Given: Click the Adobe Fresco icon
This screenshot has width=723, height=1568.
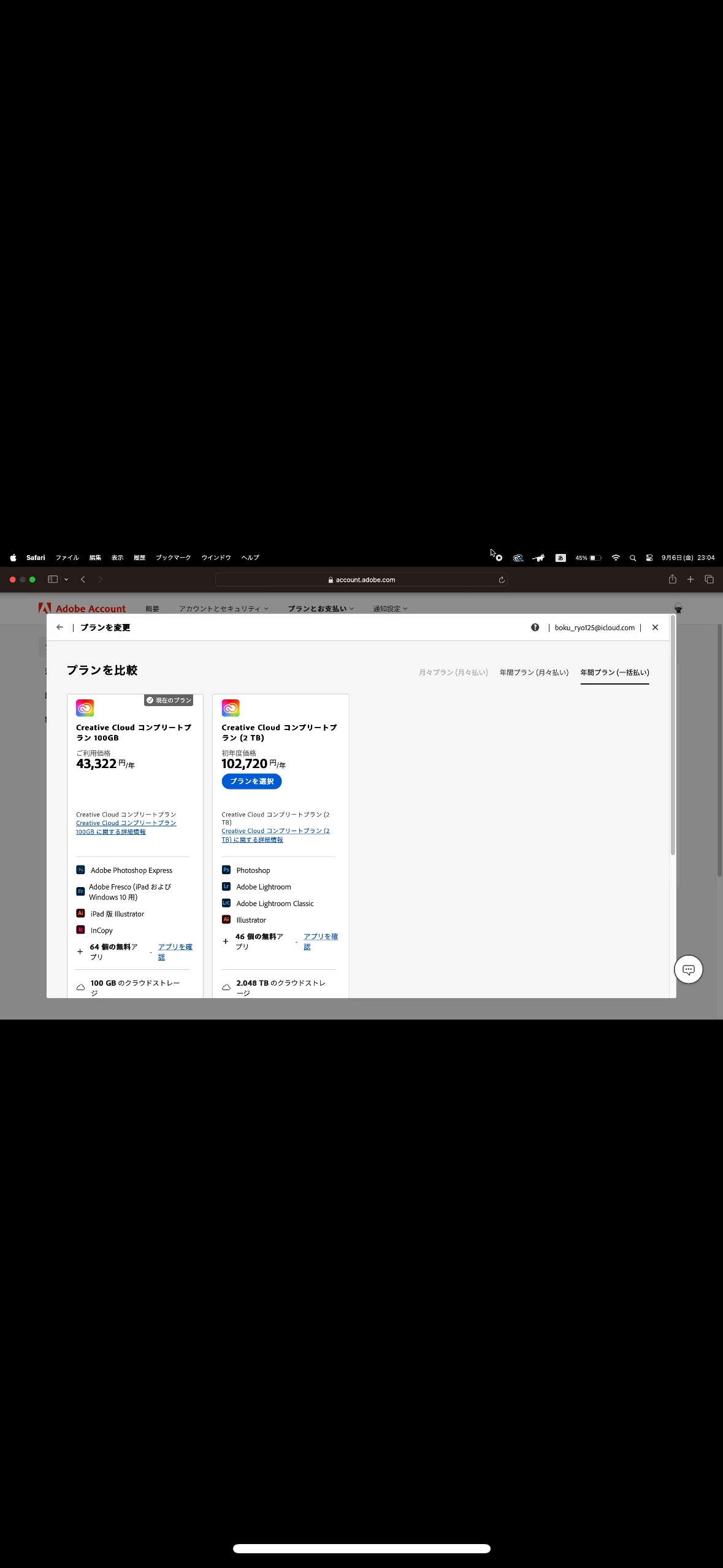Looking at the screenshot, I should [x=80, y=891].
